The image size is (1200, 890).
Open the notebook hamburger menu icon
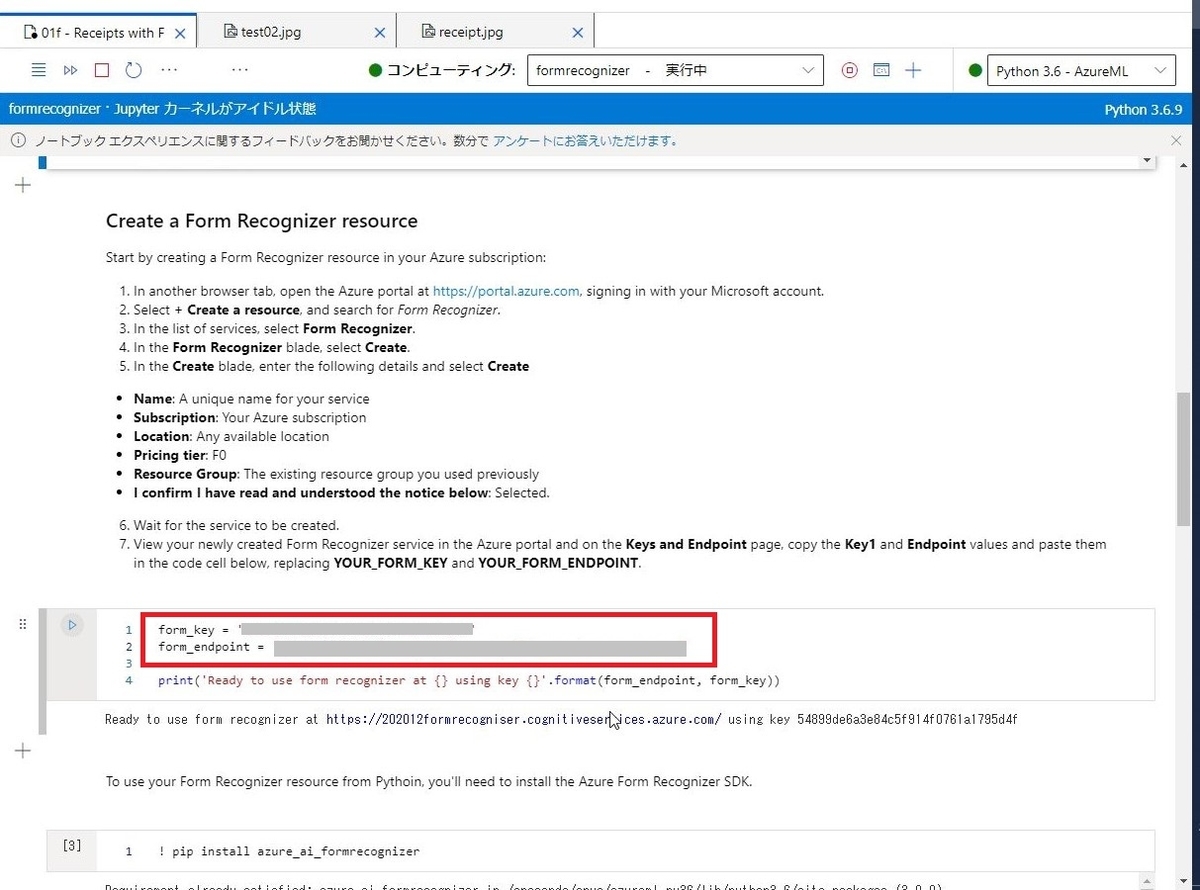coord(39,70)
